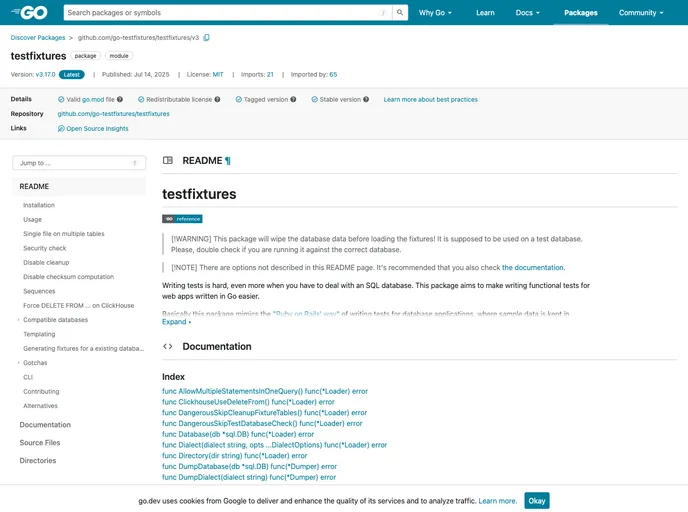Click help icon next to Stable version
The width and height of the screenshot is (688, 512).
pyautogui.click(x=366, y=100)
